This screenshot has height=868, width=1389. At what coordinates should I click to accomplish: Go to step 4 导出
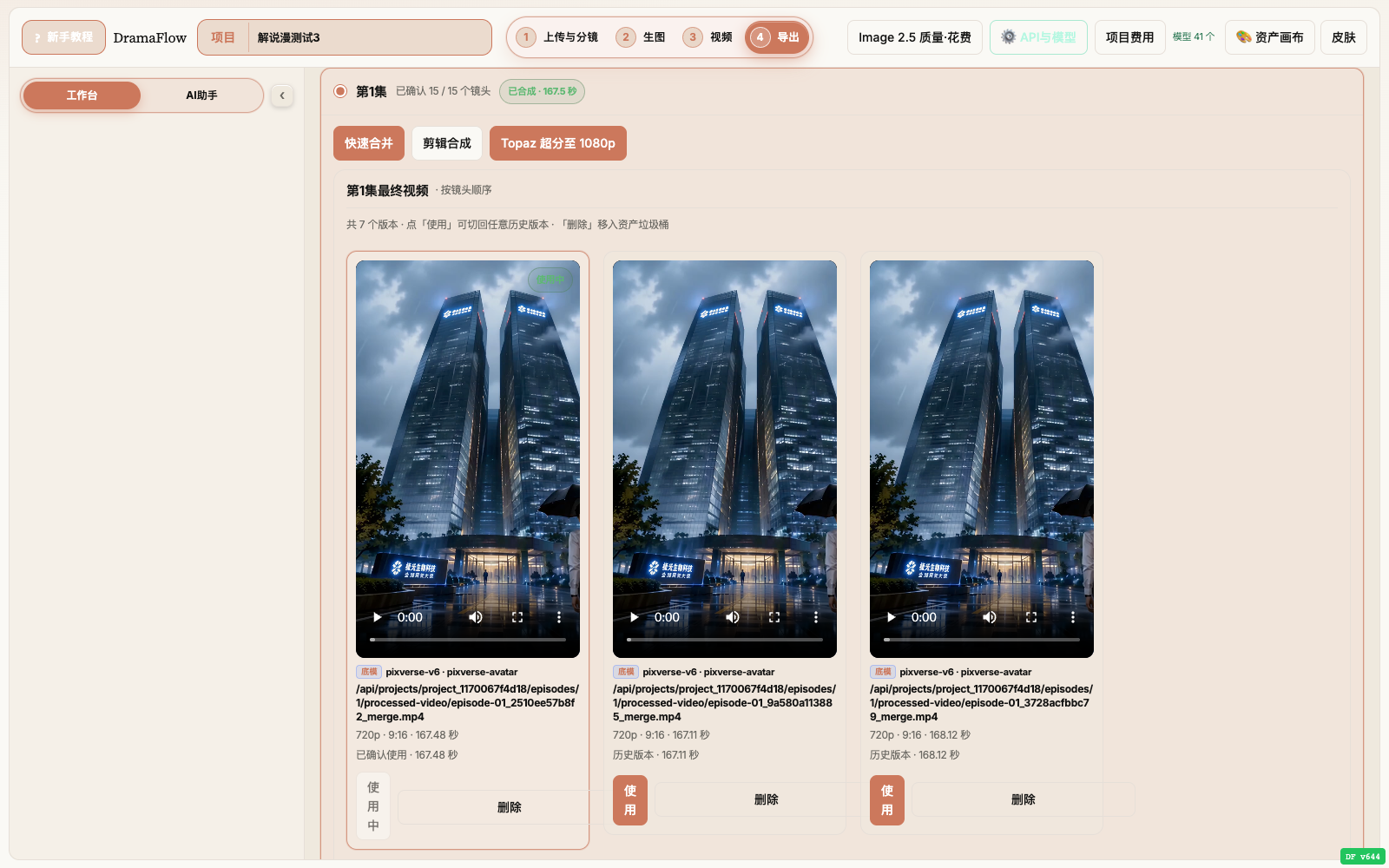(x=777, y=37)
